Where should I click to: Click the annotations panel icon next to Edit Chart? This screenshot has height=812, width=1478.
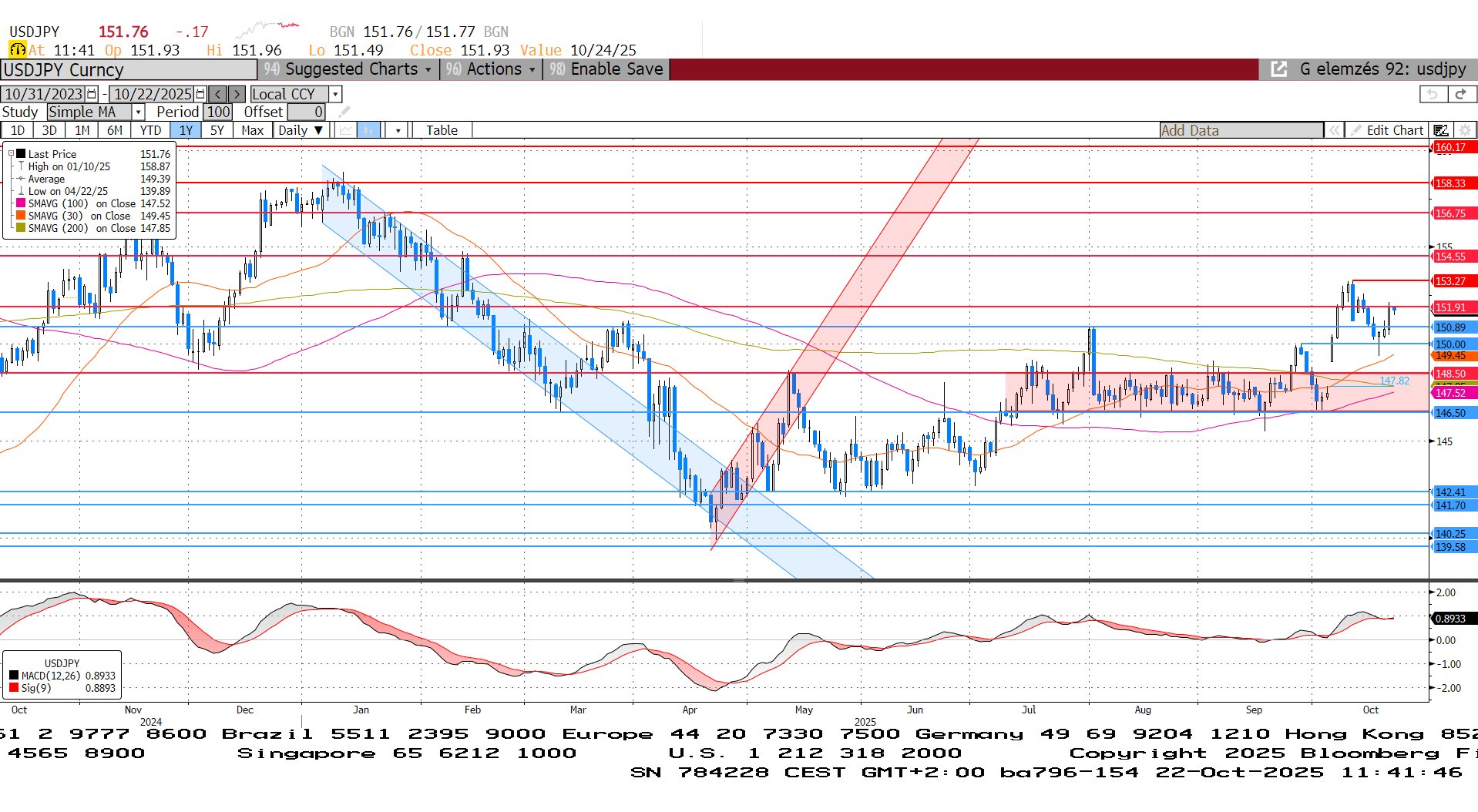point(1441,130)
